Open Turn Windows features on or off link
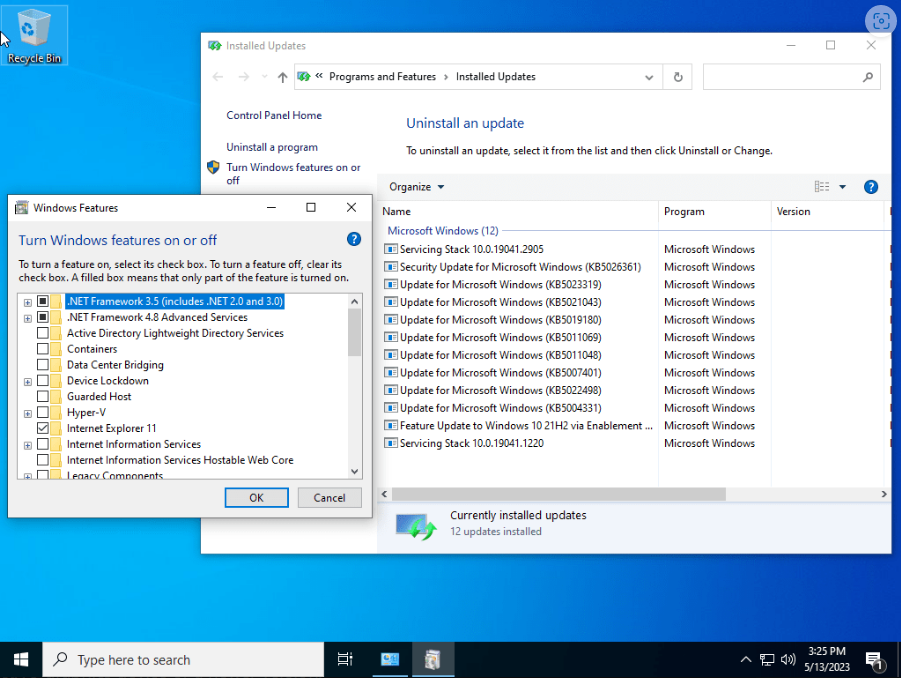Image resolution: width=901 pixels, height=678 pixels. pos(293,174)
